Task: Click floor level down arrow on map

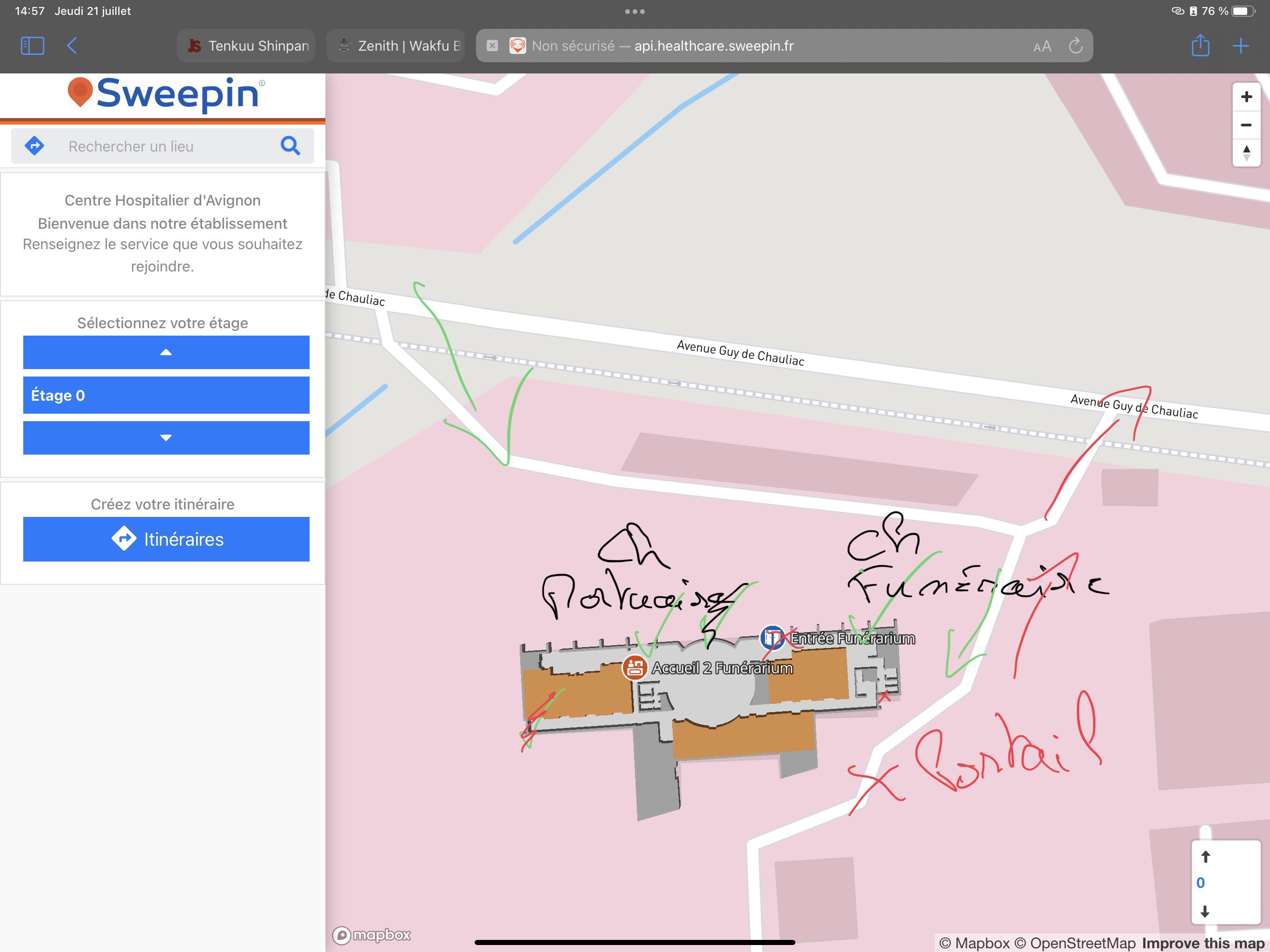Action: [x=1205, y=911]
